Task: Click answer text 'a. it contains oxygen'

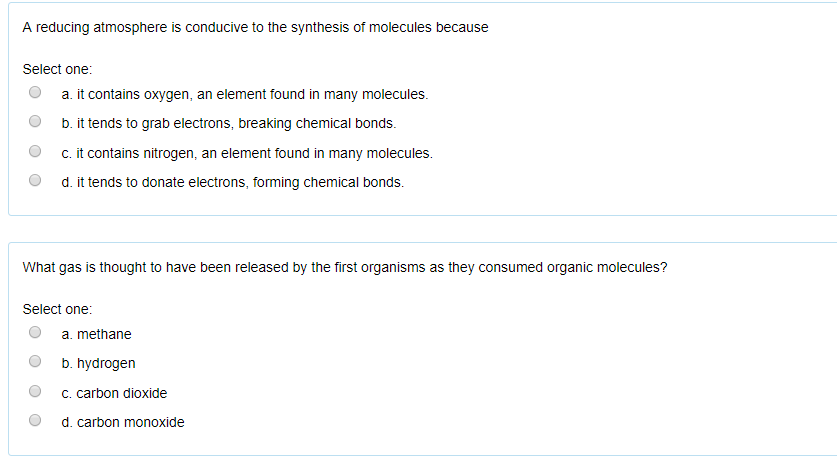Action: point(244,95)
